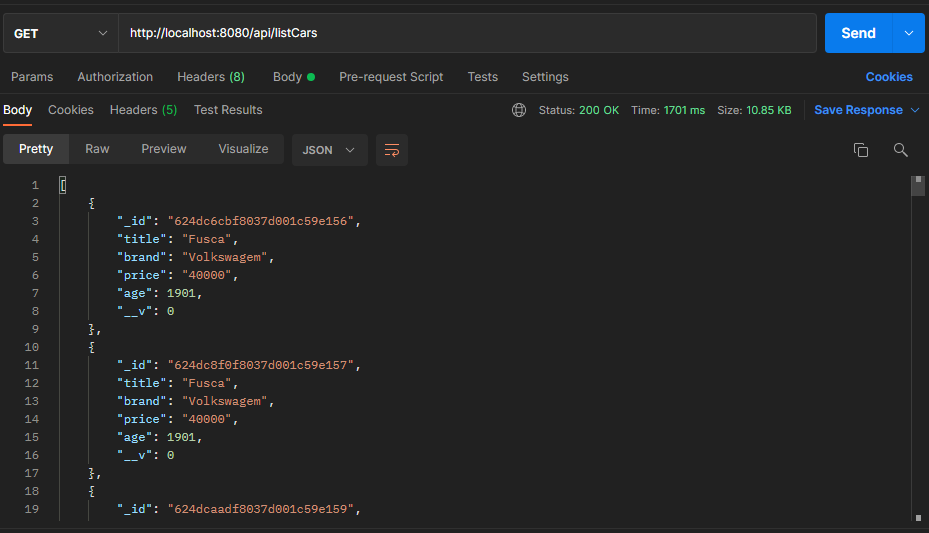Select the Raw view mode
This screenshot has width=929, height=533.
click(97, 149)
